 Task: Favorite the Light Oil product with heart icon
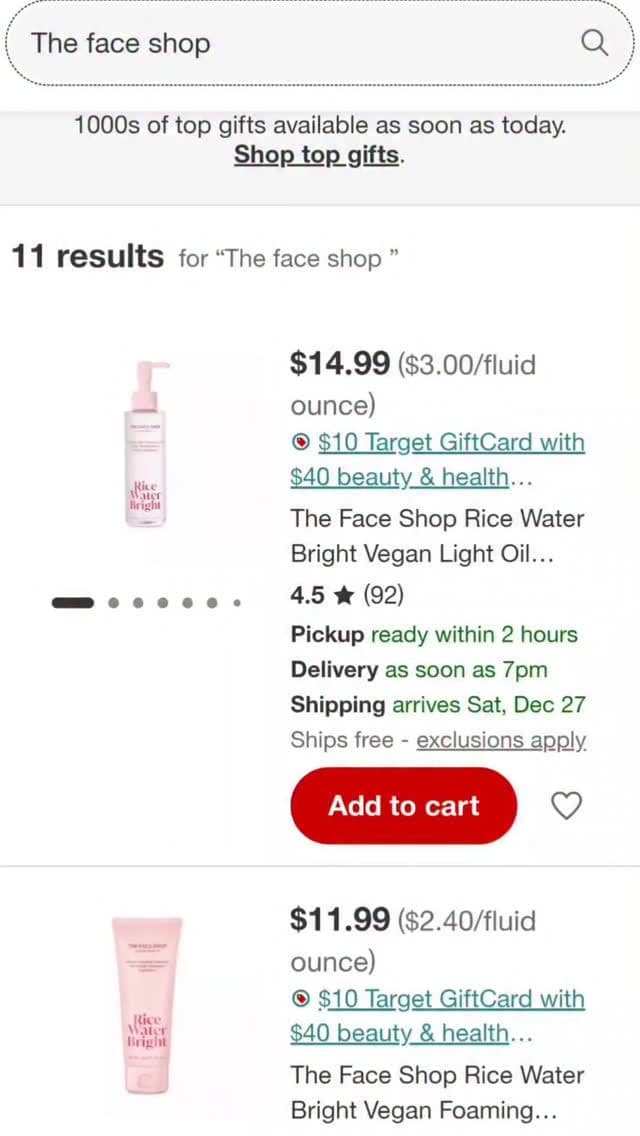pos(567,806)
